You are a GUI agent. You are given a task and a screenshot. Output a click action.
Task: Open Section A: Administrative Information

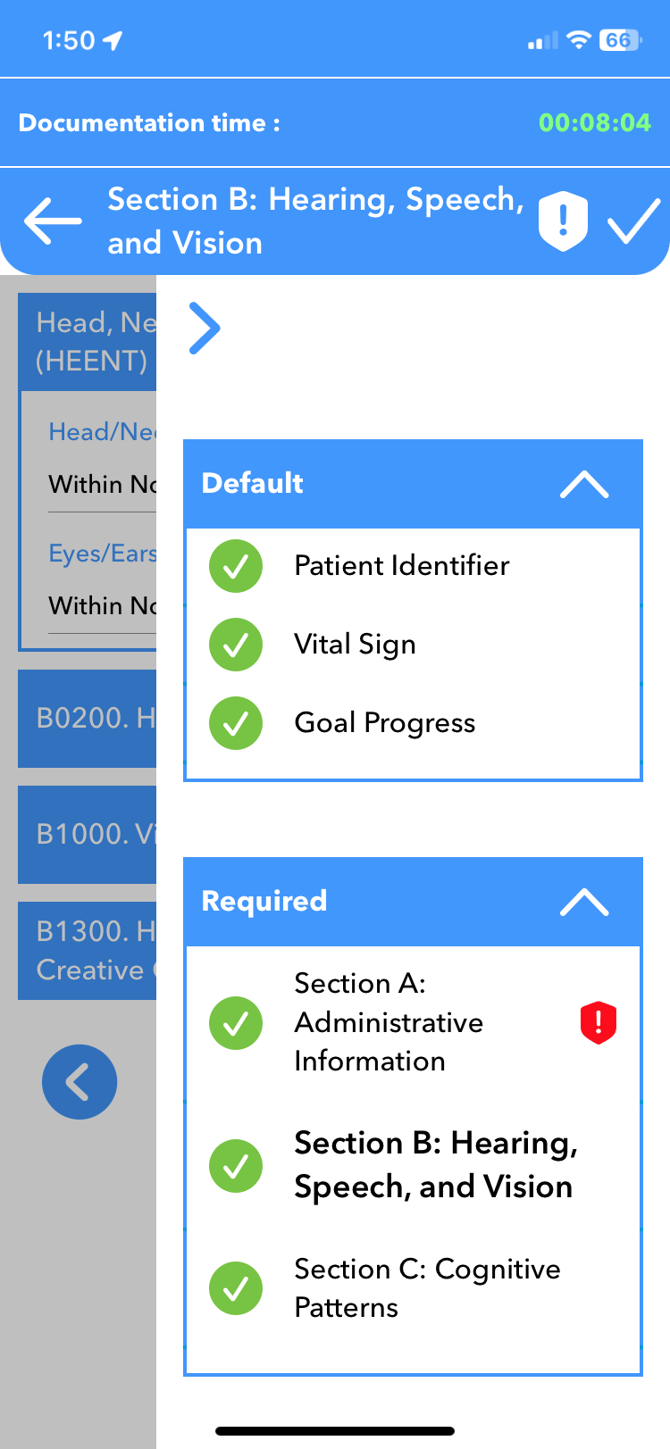[x=388, y=1023]
